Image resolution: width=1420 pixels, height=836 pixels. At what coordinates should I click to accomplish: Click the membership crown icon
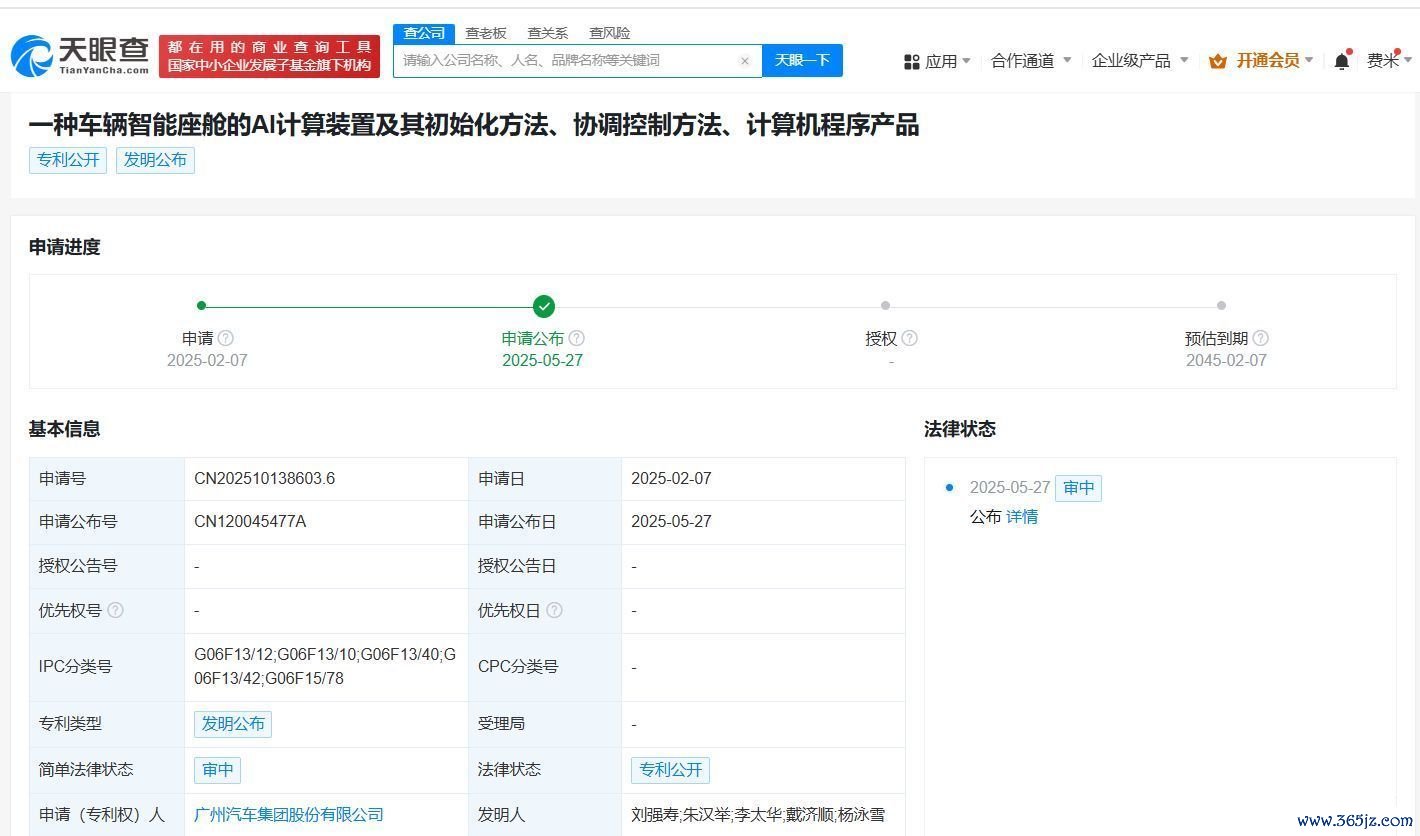point(1217,61)
